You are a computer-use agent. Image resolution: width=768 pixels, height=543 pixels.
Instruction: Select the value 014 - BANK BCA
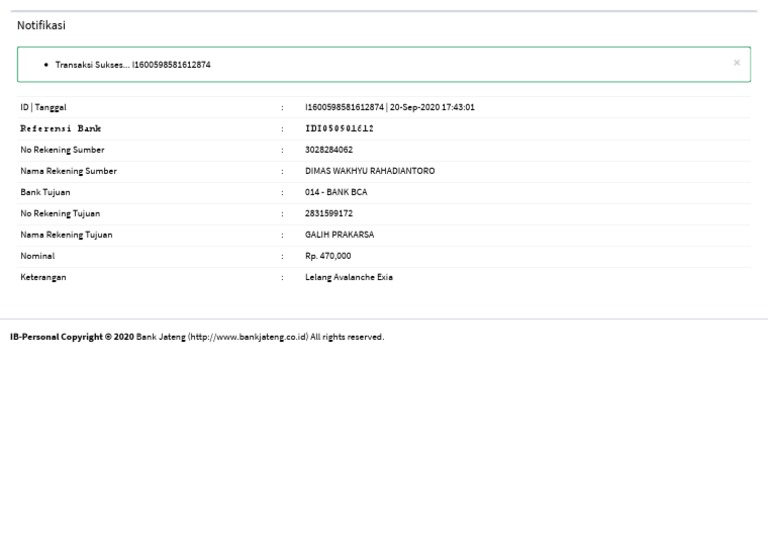click(336, 192)
